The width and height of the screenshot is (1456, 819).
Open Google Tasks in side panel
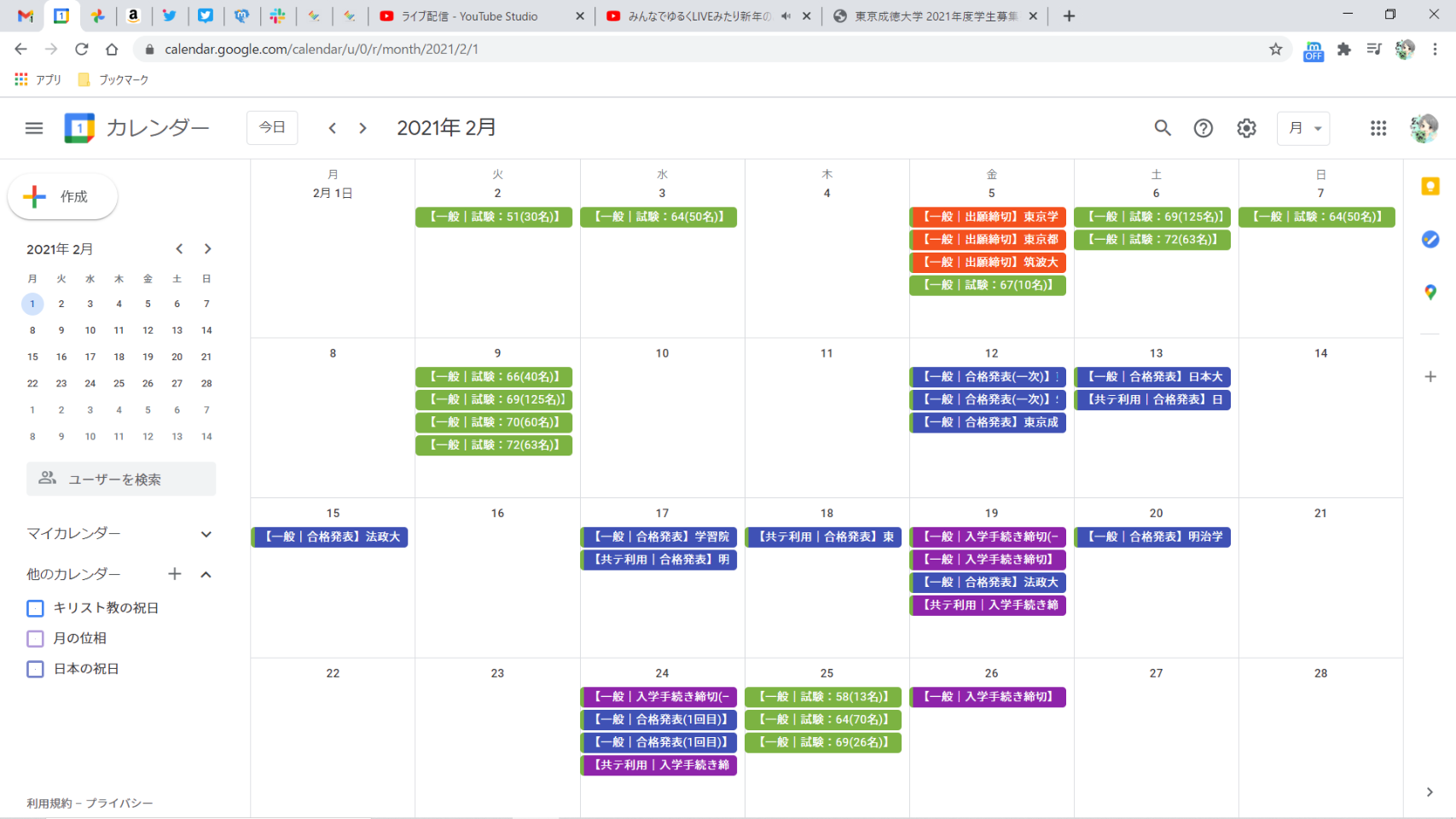pos(1430,240)
